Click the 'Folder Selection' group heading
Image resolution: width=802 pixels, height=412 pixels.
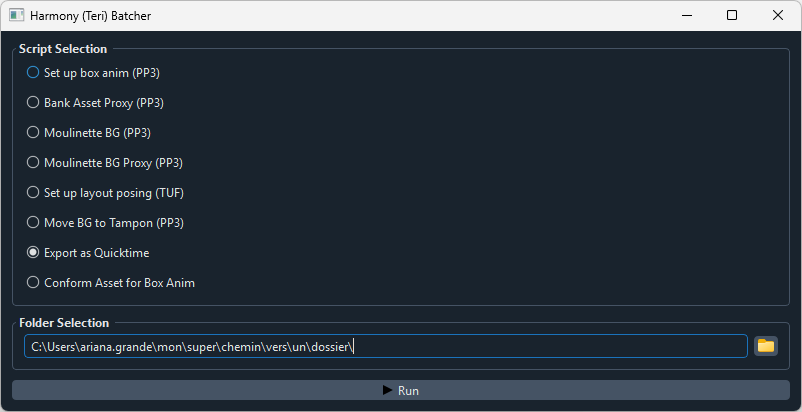(x=64, y=323)
